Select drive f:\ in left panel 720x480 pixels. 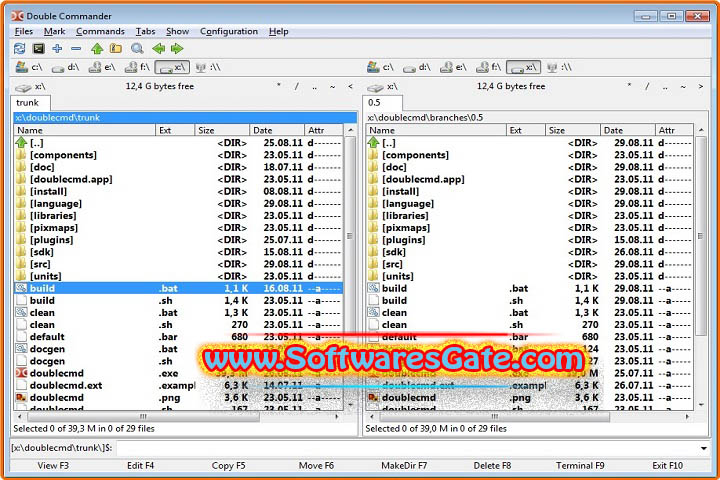pos(137,68)
